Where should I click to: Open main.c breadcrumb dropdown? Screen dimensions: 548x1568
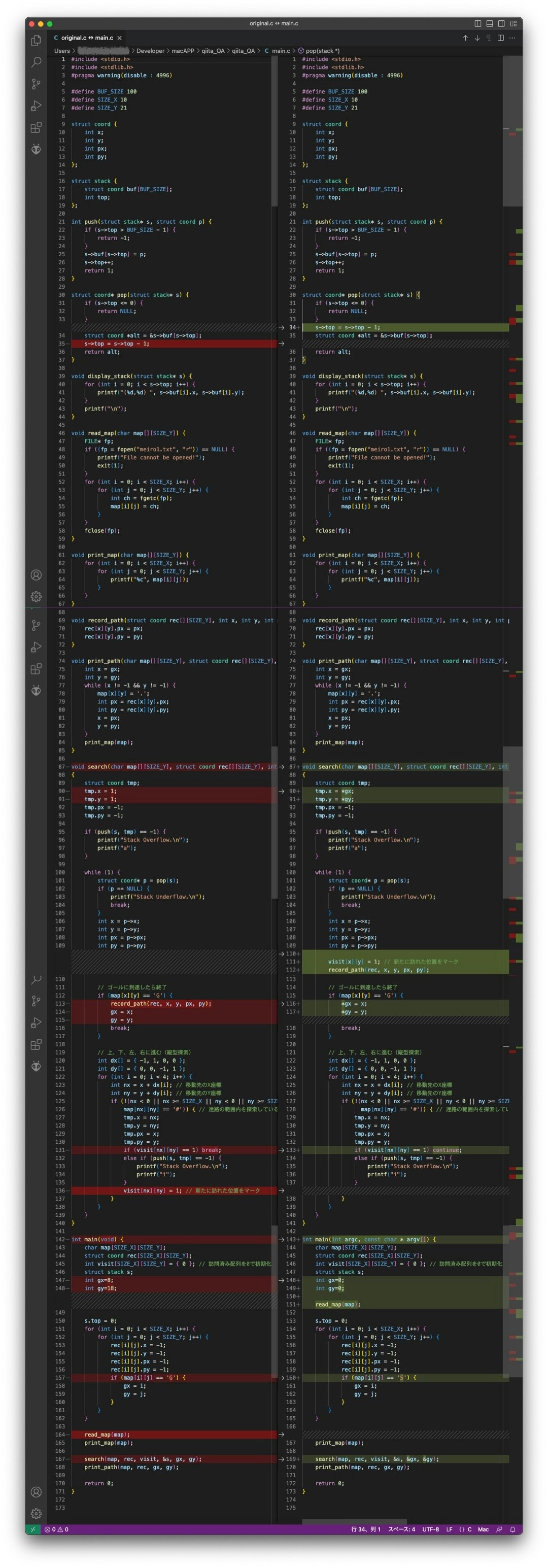pyautogui.click(x=277, y=51)
